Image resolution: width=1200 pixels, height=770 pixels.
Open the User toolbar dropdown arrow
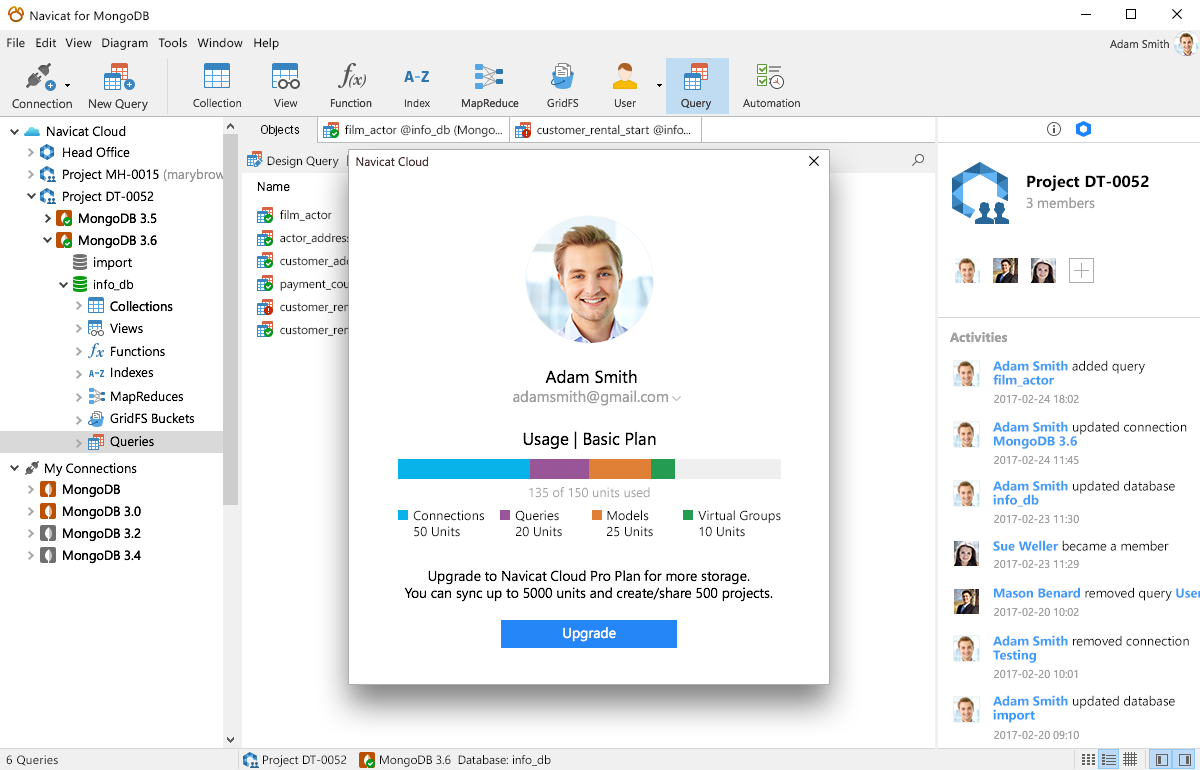tap(659, 86)
